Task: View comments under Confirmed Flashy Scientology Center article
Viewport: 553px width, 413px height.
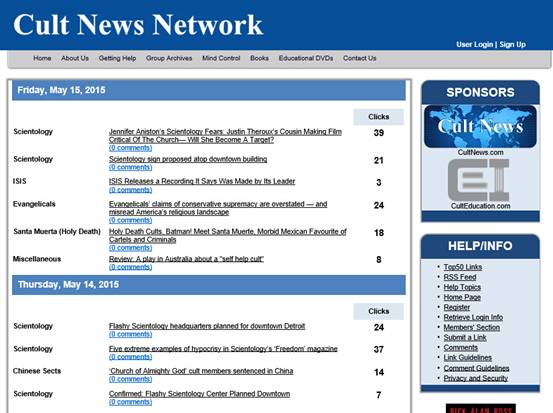Action: 130,402
